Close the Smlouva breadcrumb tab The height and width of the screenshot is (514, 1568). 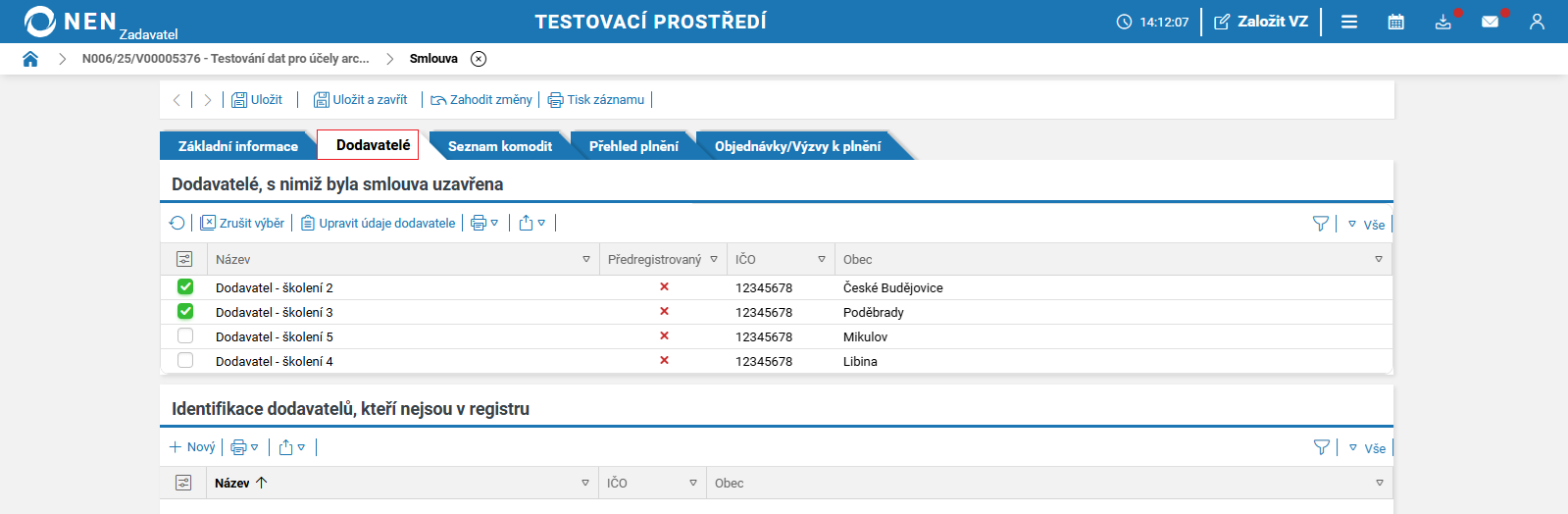(479, 59)
